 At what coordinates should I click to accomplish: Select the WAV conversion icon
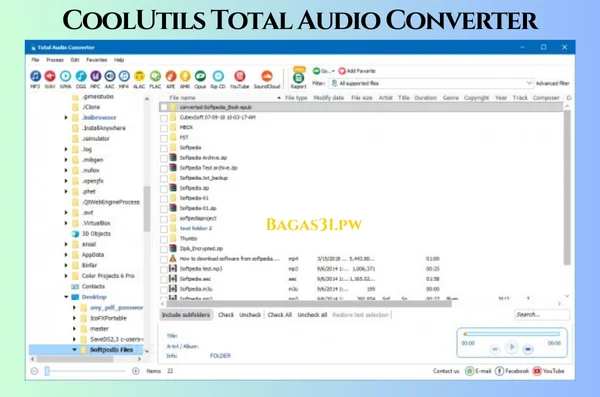click(x=50, y=76)
